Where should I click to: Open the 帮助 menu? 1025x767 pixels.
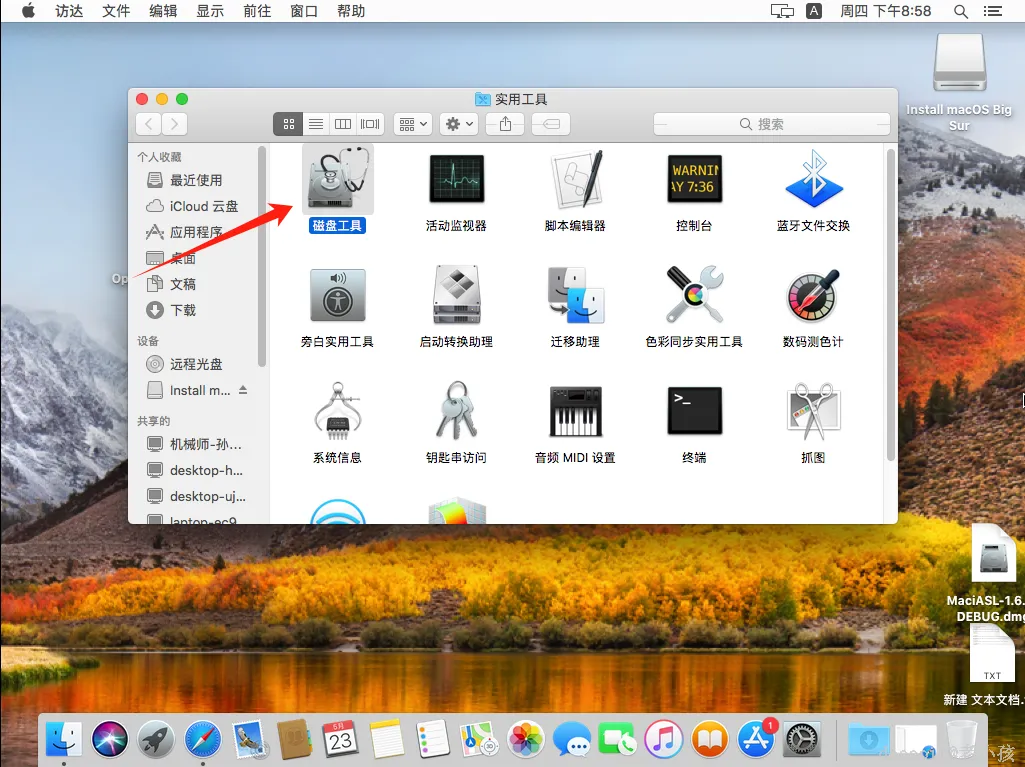pos(351,11)
